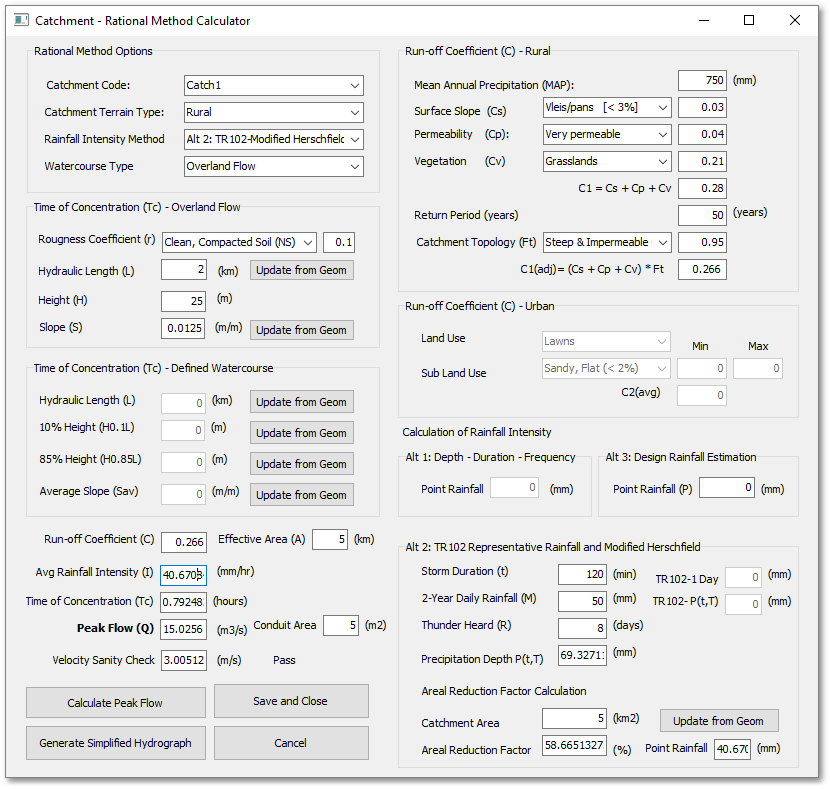Click the Time of Concentration (Tc) result field
The height and width of the screenshot is (789, 830).
pyautogui.click(x=184, y=602)
